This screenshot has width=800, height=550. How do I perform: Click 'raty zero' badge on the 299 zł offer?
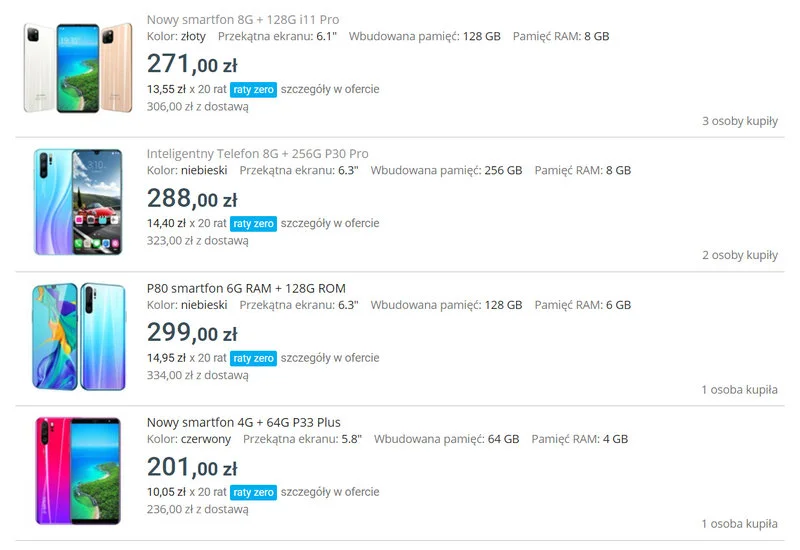[x=253, y=358]
